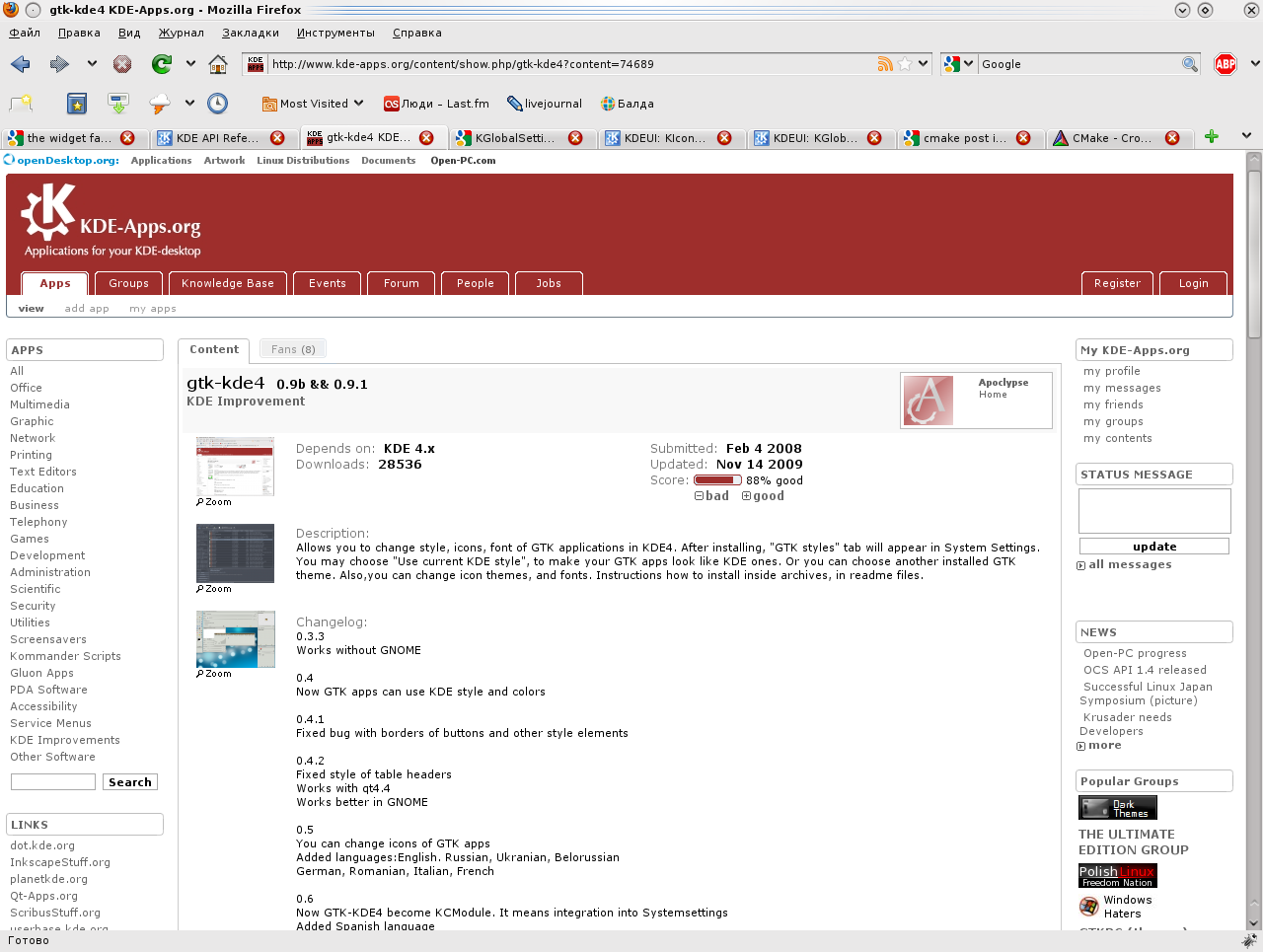Click the red Stop loading icon
Image resolution: width=1263 pixels, height=952 pixels.
click(x=122, y=64)
